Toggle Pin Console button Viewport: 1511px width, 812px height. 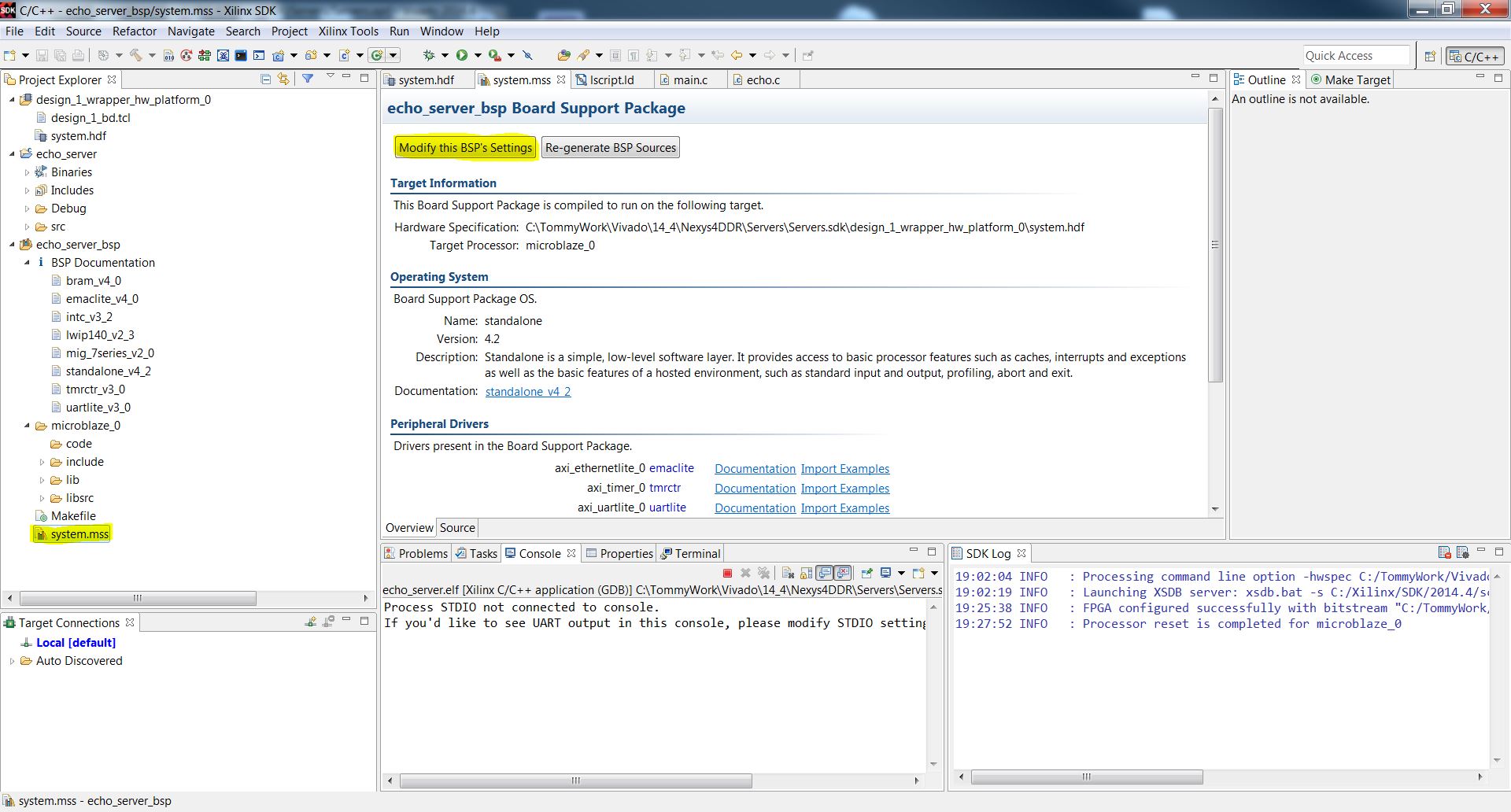click(866, 573)
